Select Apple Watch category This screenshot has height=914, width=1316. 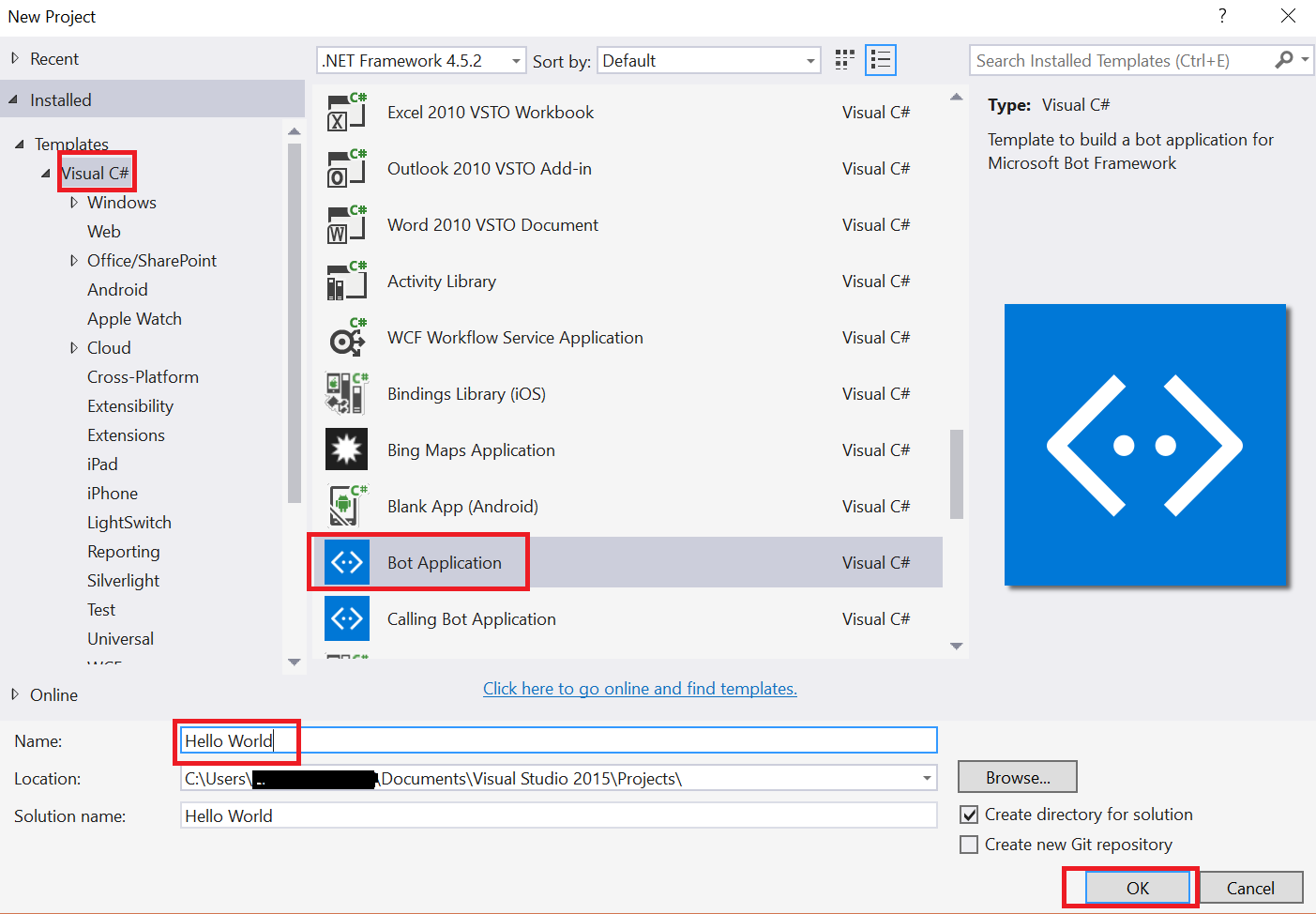click(x=134, y=319)
